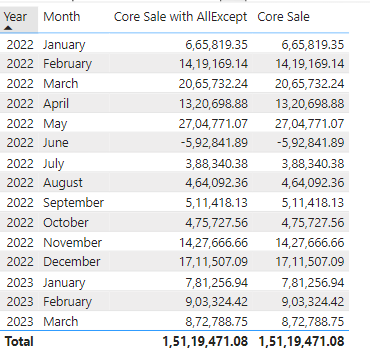Click 2023 February Core Sale value 9,03,324.42
The image size is (370, 364).
[313, 302]
